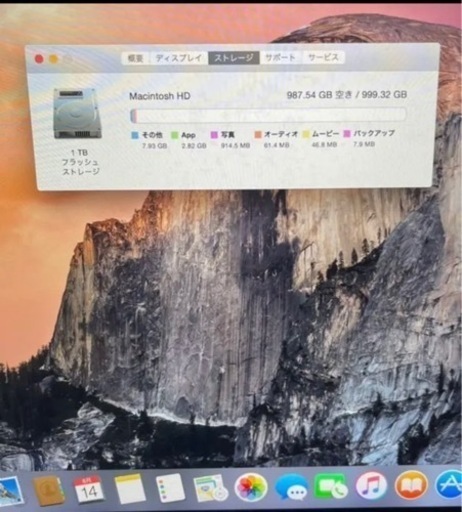This screenshot has height=512, width=462.
Task: Switch to the 概要 tab
Action: (x=135, y=58)
